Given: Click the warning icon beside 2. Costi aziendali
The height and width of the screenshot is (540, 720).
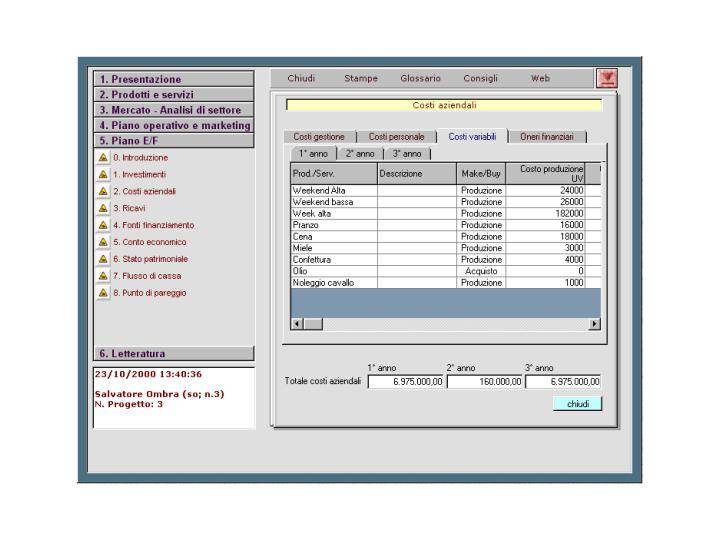Looking at the screenshot, I should (103, 191).
